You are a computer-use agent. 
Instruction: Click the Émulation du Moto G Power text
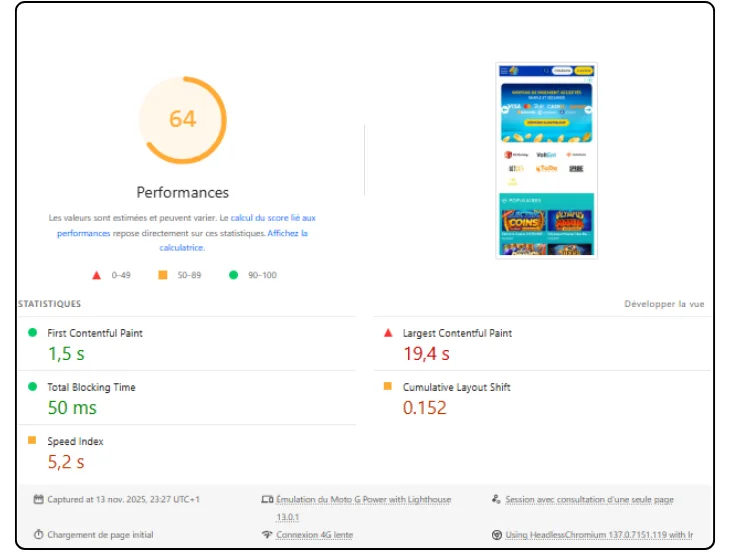pos(363,499)
